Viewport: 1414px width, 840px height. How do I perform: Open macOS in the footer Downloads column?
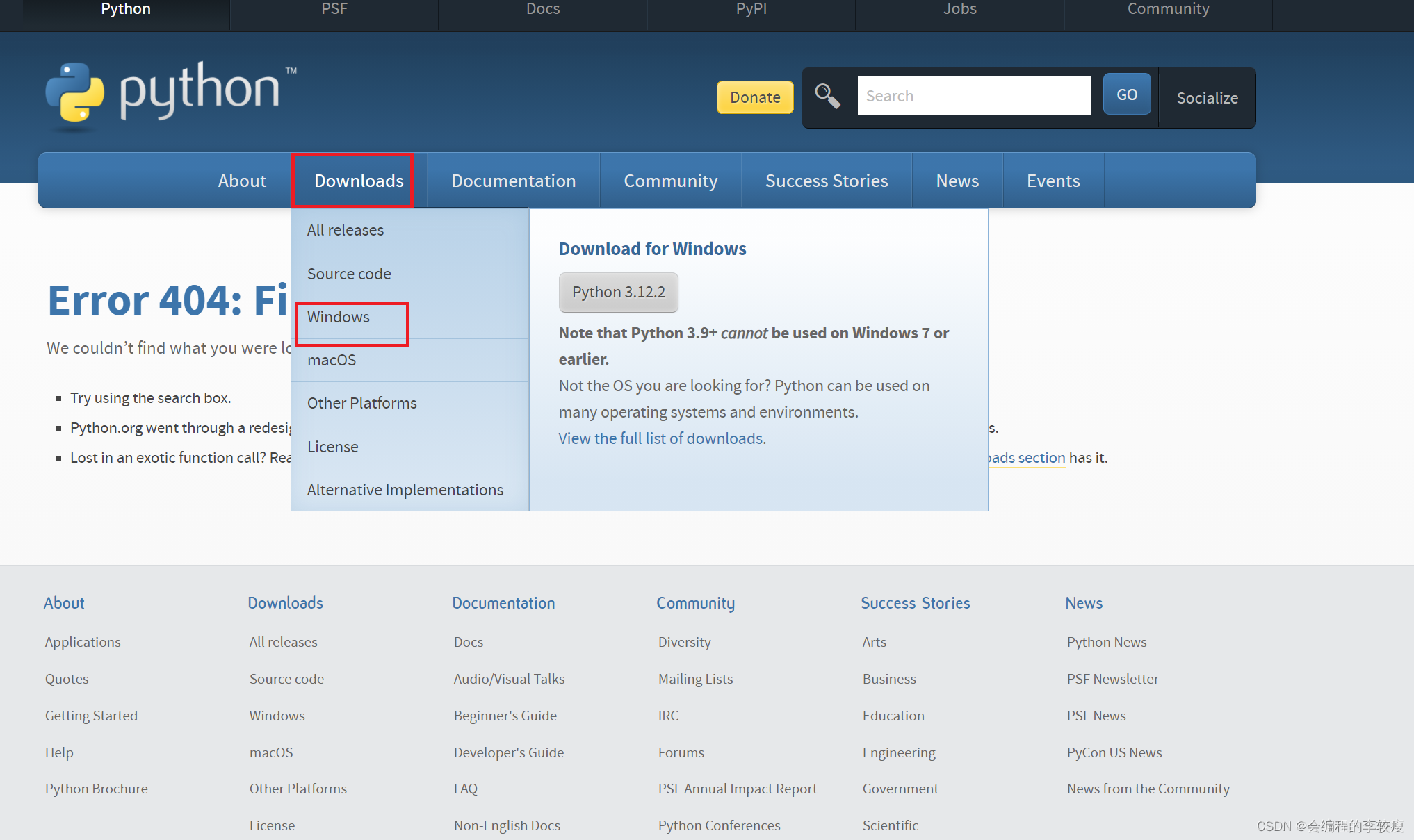271,752
